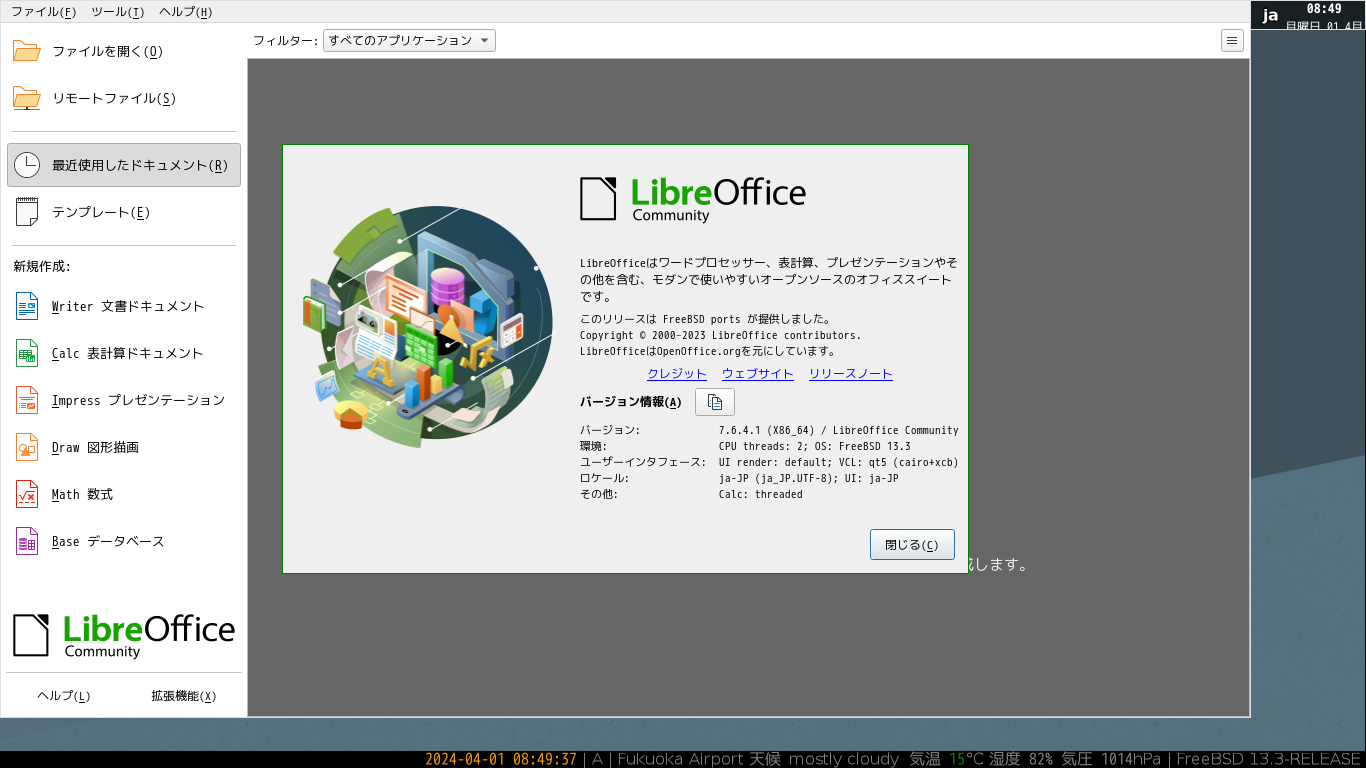Click the Copyright © 2000-2023 line
This screenshot has width=1366, height=768.
coord(720,335)
